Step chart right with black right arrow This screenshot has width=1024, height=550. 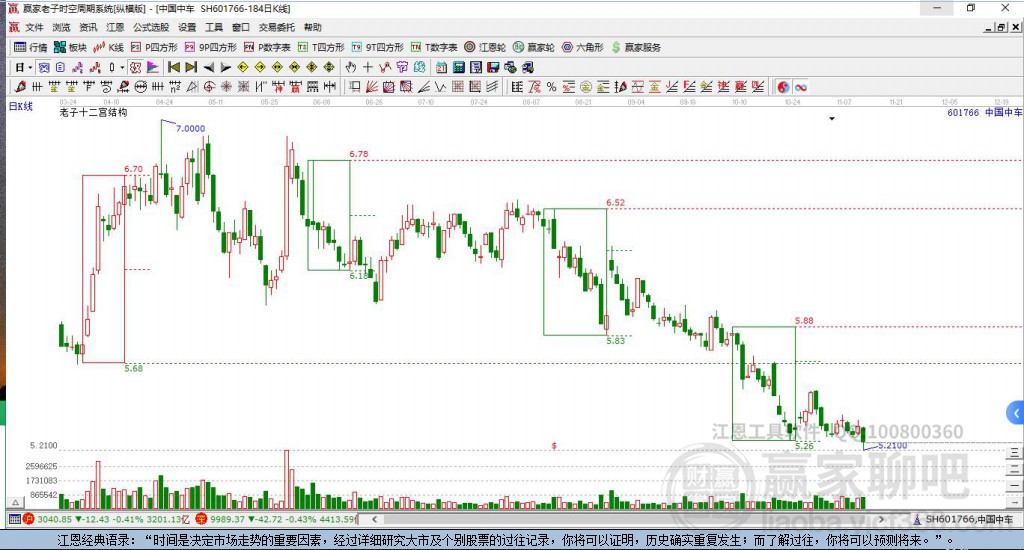(225, 67)
